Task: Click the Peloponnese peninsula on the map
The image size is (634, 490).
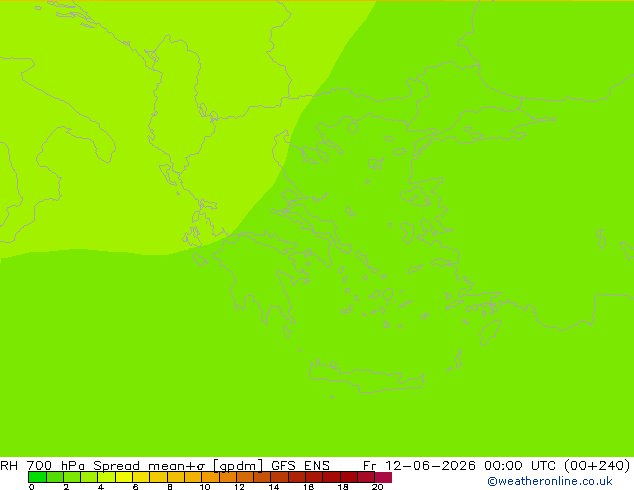Action: [x=263, y=279]
